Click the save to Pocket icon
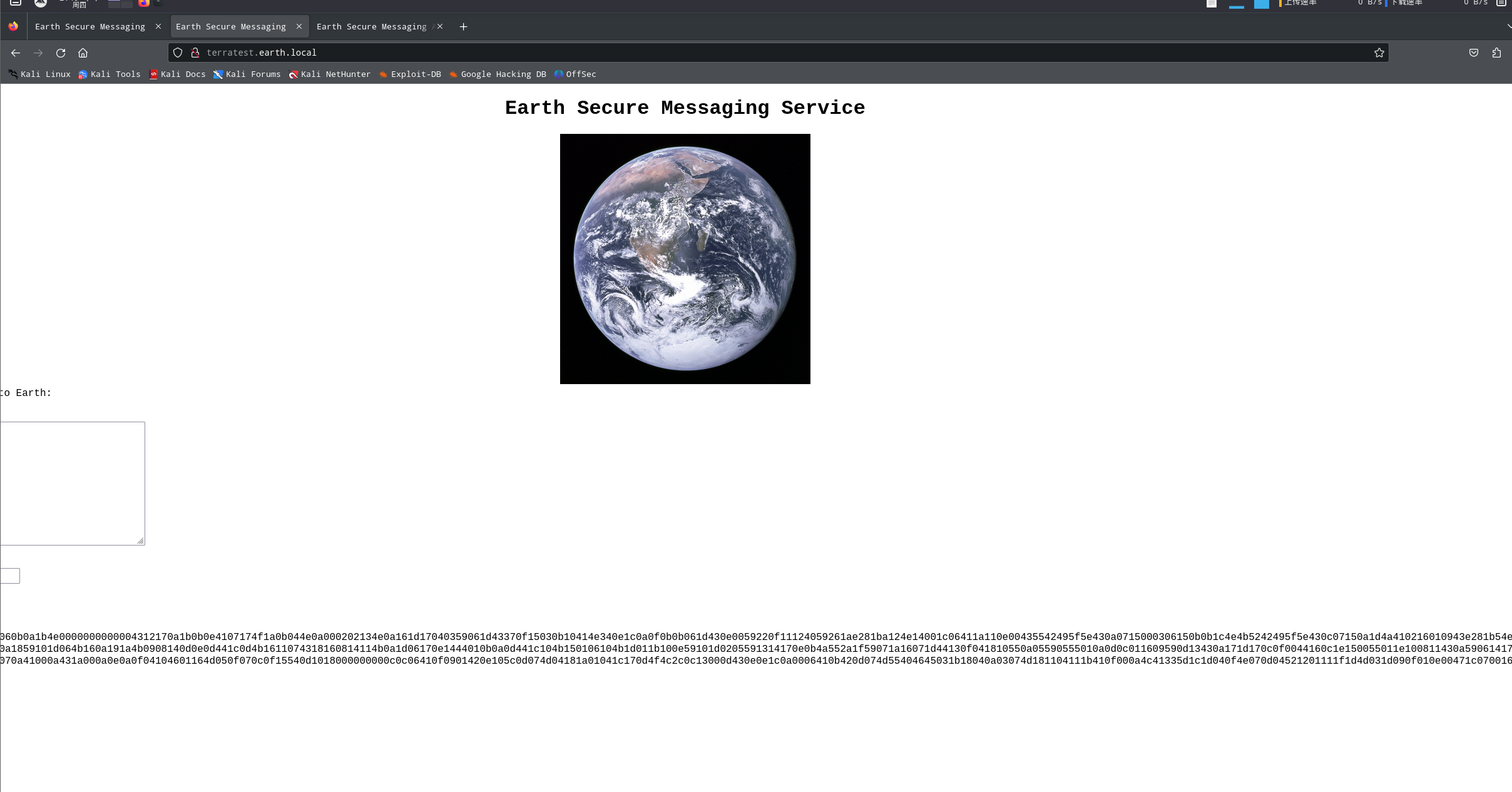The width and height of the screenshot is (1512, 792). coord(1474,53)
